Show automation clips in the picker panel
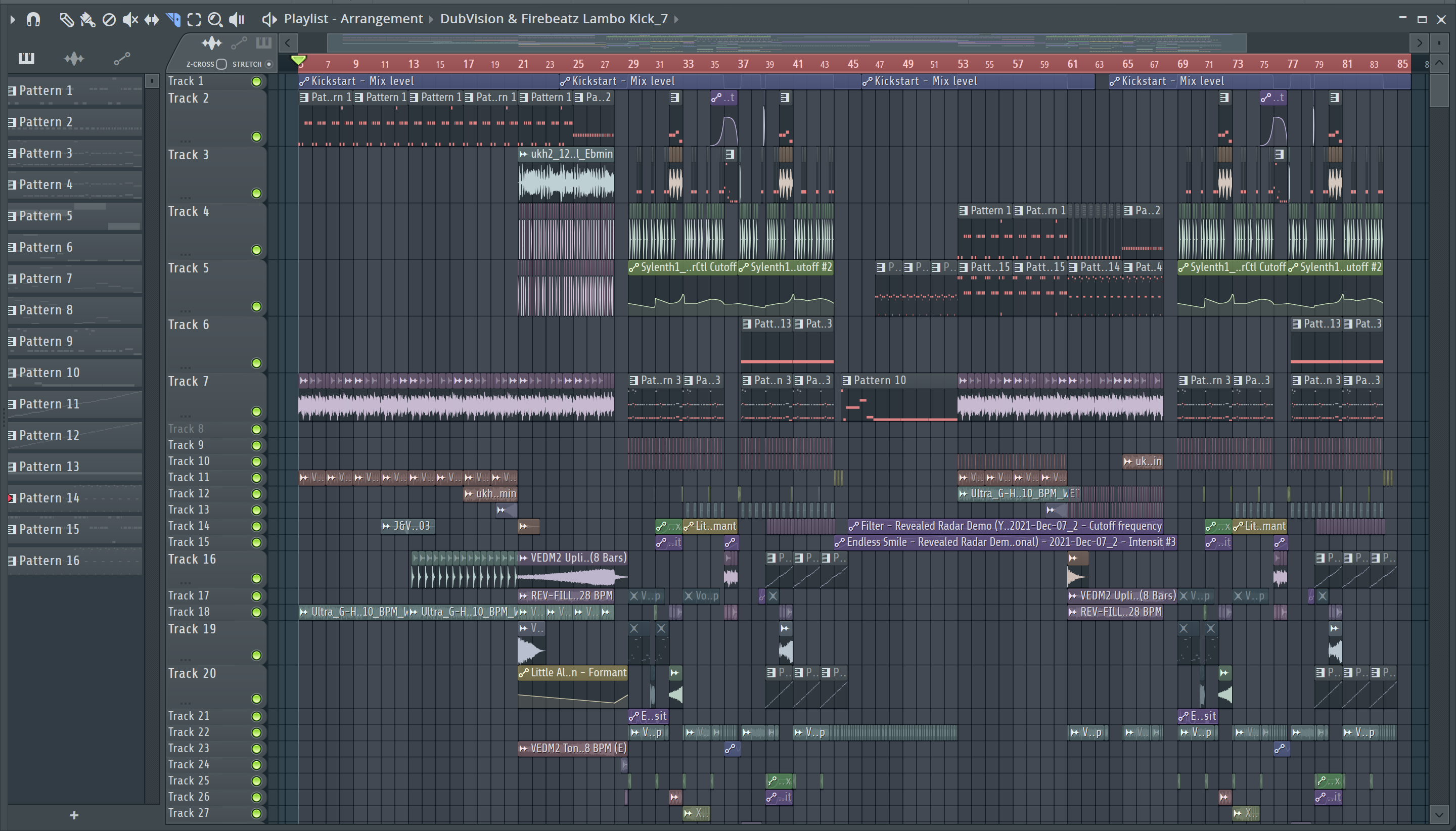 click(x=121, y=58)
